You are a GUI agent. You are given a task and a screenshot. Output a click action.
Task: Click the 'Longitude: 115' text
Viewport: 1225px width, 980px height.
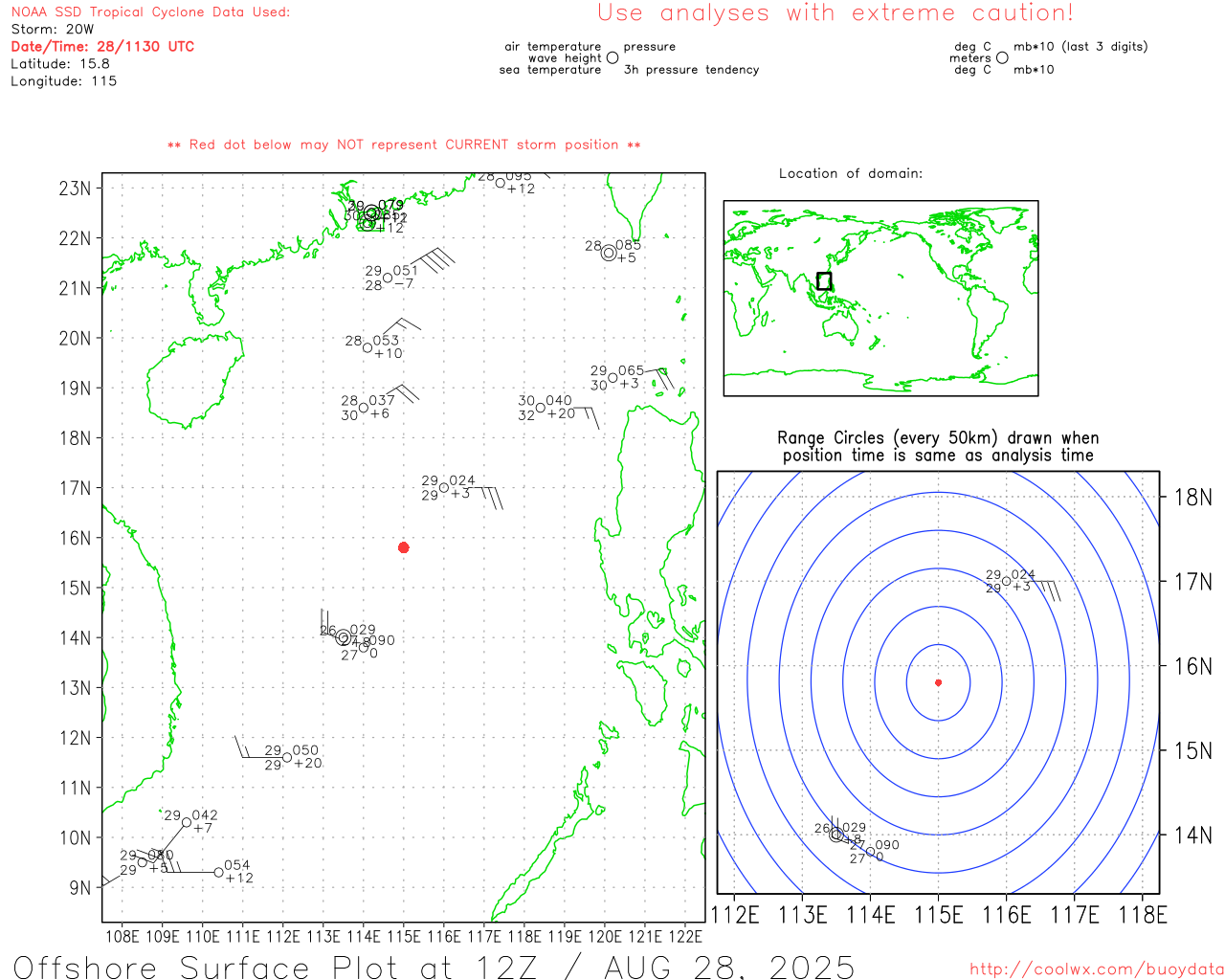pyautogui.click(x=64, y=81)
